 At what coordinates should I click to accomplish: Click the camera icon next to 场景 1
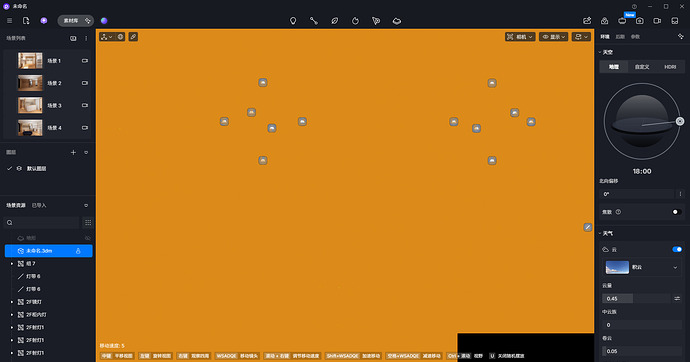tap(84, 61)
